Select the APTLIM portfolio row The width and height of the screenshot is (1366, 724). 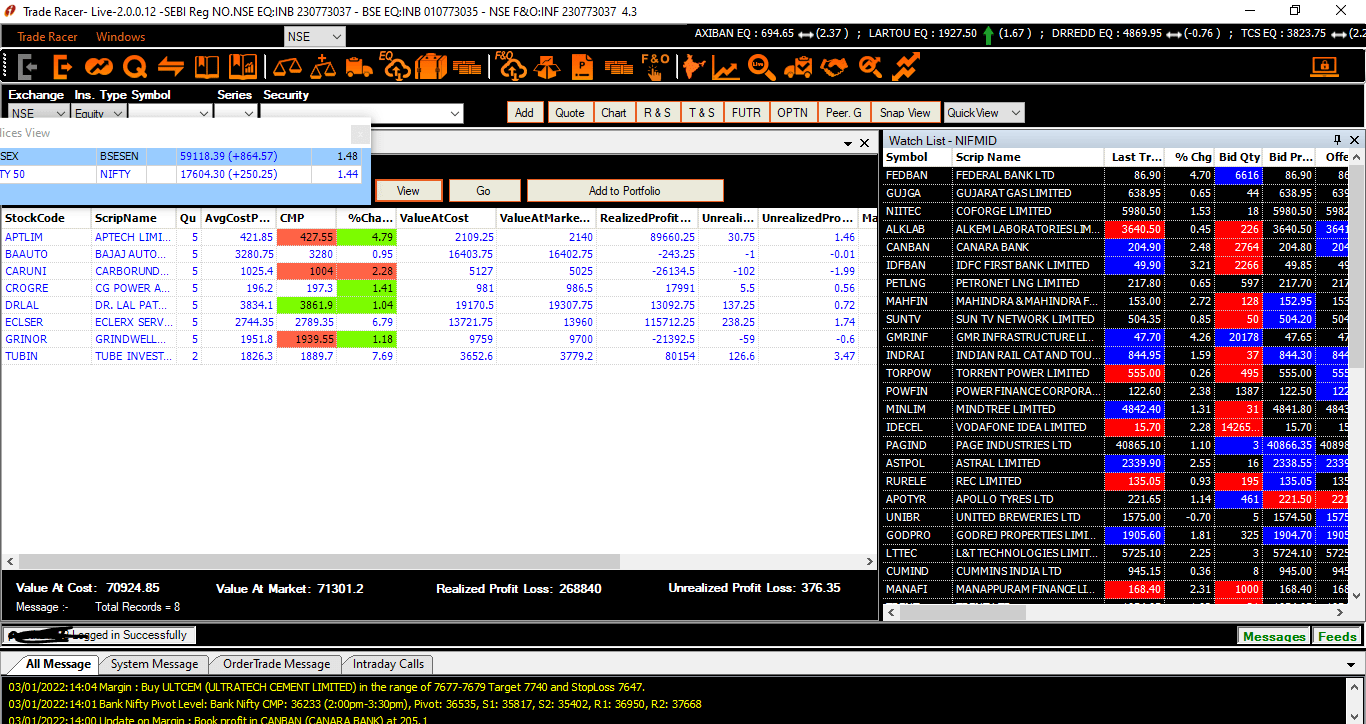pos(440,237)
